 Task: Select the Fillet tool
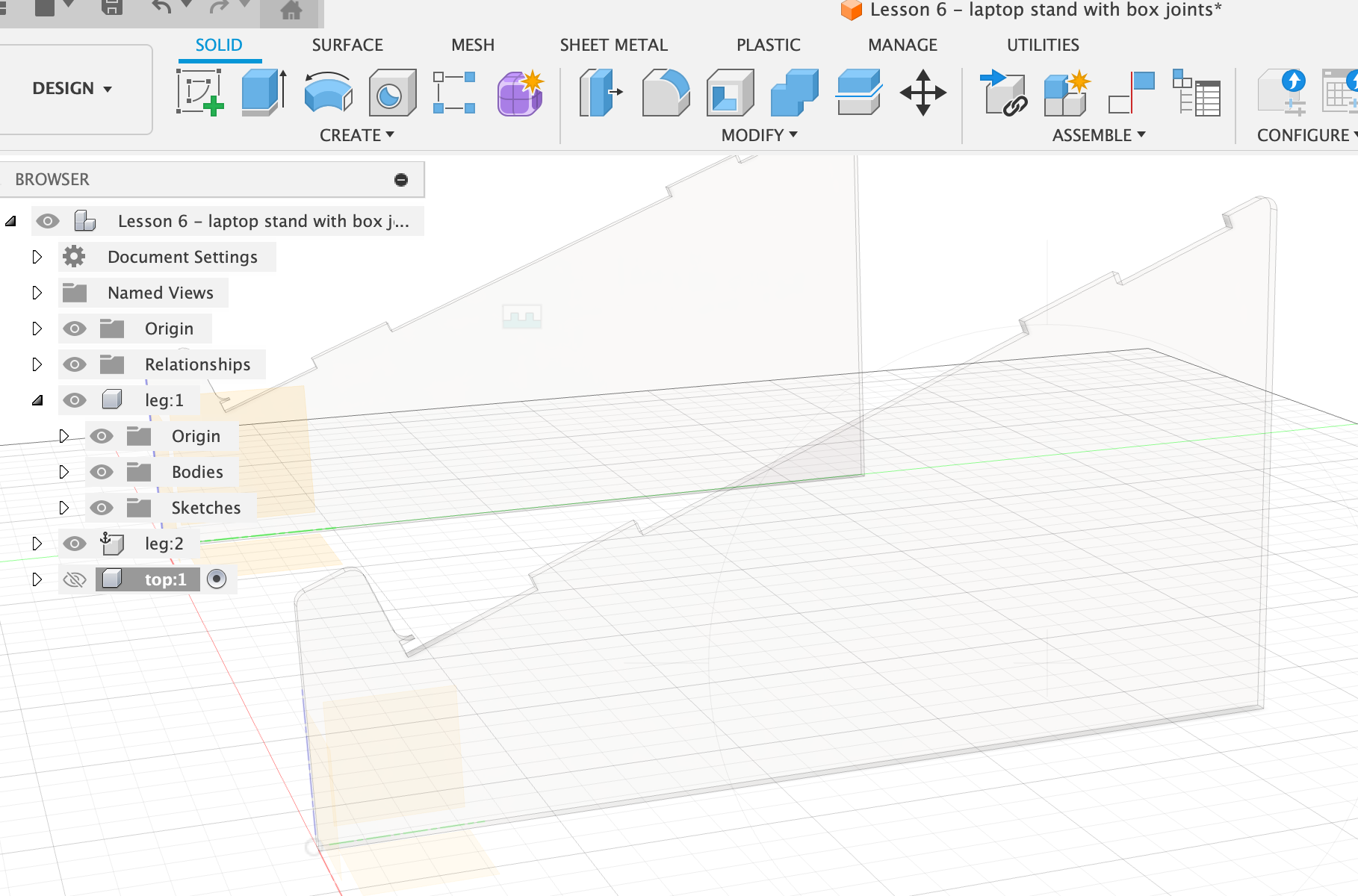[665, 93]
